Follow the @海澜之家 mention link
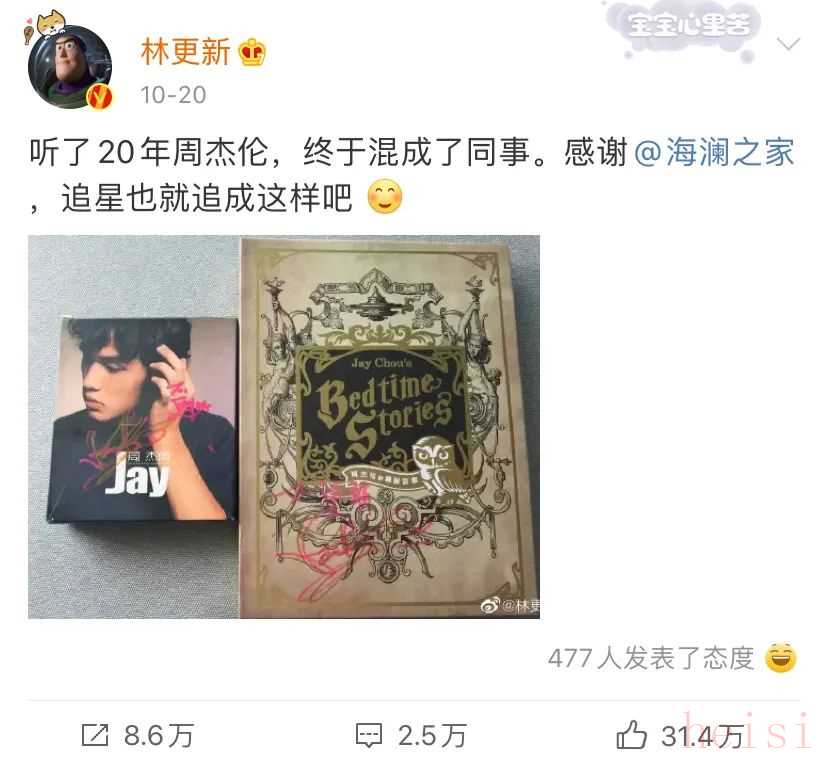Image resolution: width=828 pixels, height=761 pixels. click(x=714, y=152)
